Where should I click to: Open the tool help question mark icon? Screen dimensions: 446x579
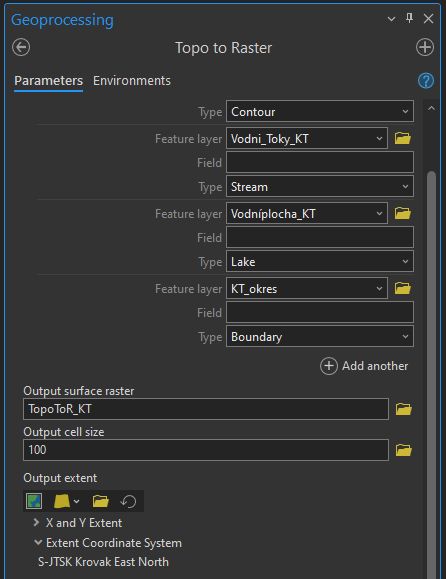tap(426, 81)
